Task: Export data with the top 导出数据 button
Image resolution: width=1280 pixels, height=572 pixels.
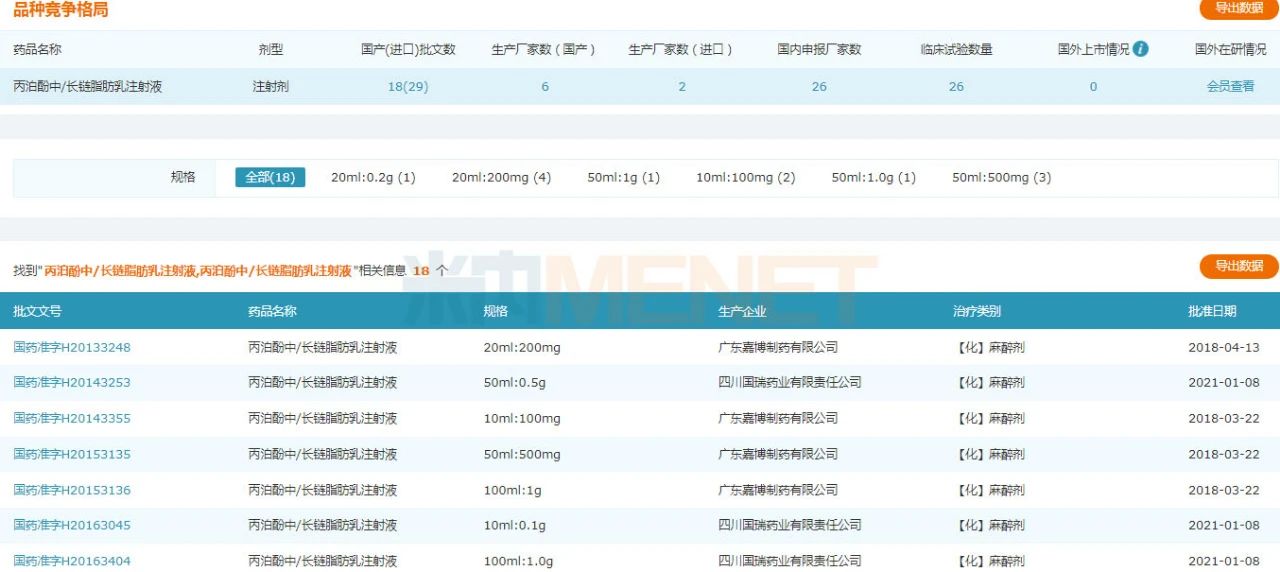Action: pyautogui.click(x=1239, y=8)
